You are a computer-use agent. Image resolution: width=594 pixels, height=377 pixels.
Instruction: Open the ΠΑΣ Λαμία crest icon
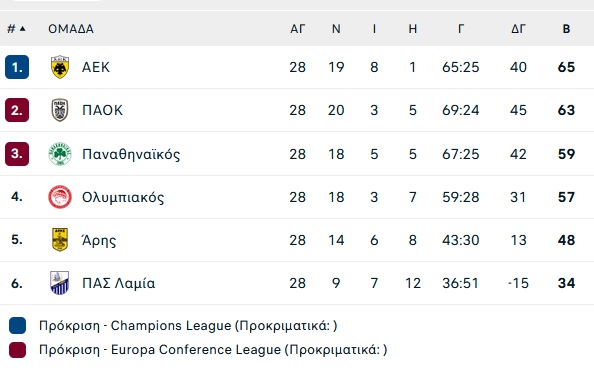click(x=60, y=283)
